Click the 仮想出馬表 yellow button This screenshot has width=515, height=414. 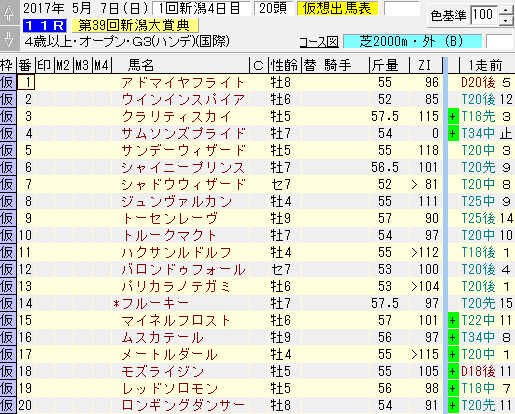337,9
